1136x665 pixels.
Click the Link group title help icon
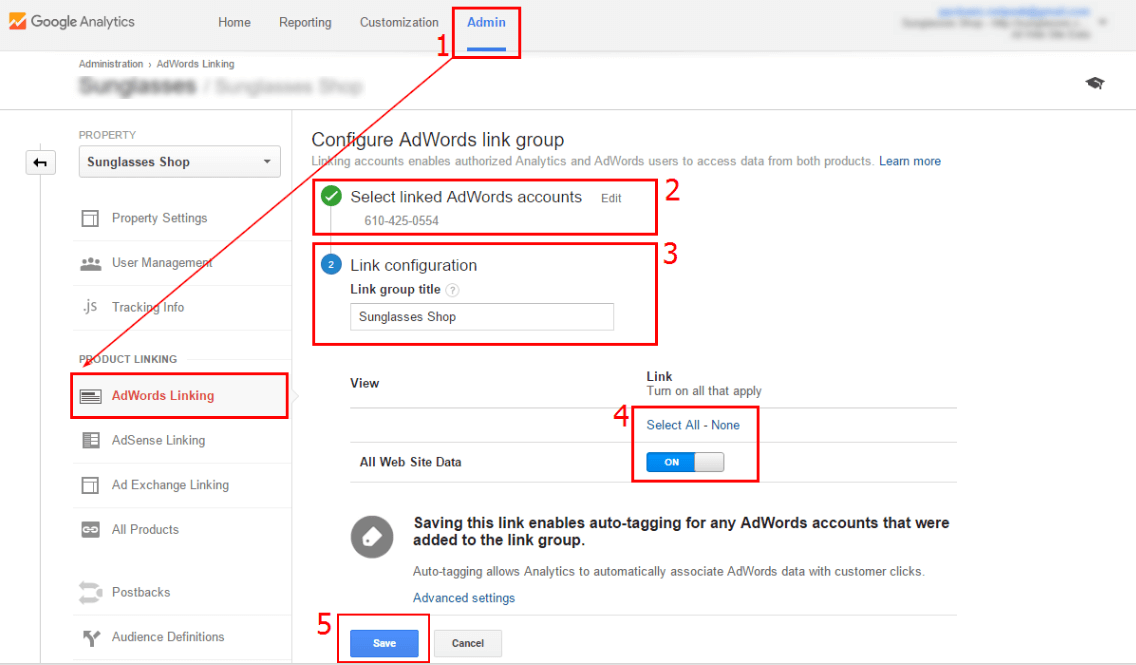[452, 290]
